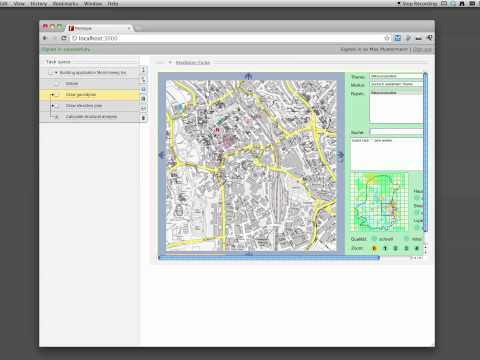Viewport: 480px width, 360px height.
Task: Open the Modus dropdown
Action: [x=396, y=84]
